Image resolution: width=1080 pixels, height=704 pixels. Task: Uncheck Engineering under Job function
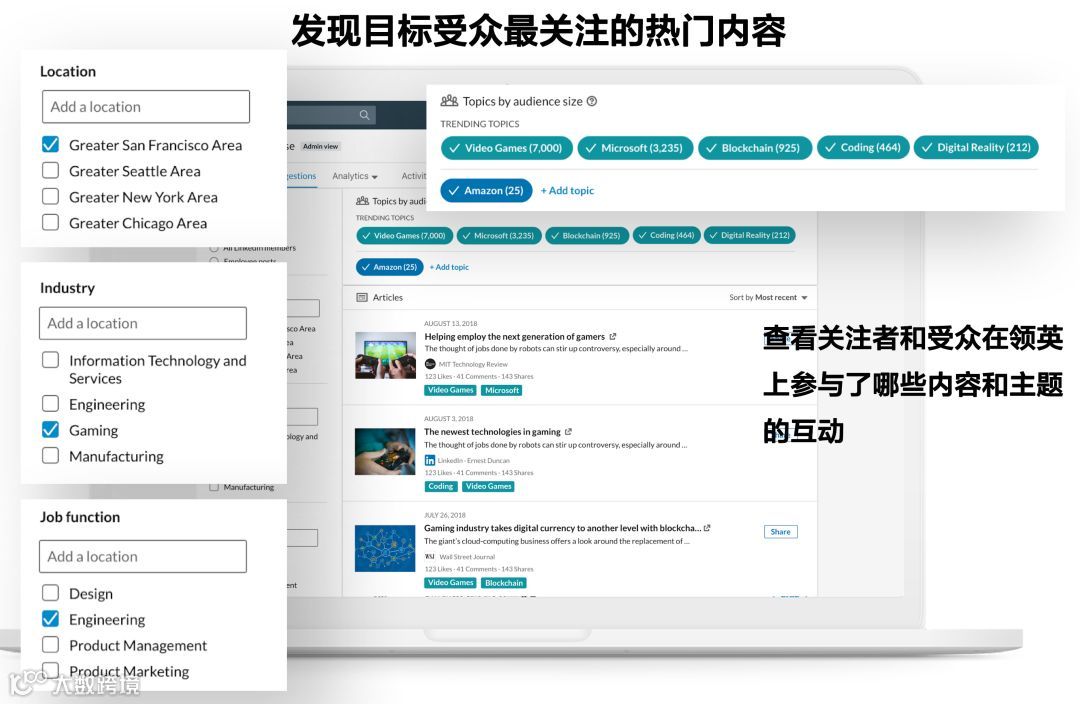[x=50, y=619]
